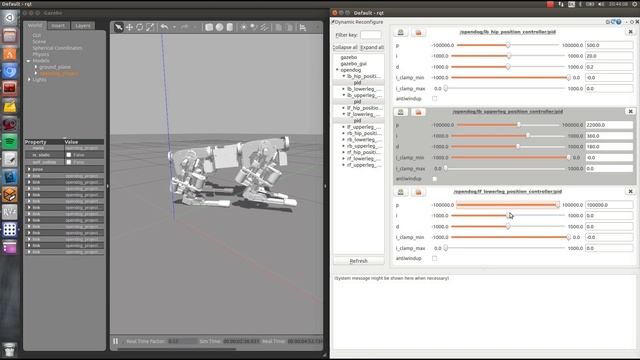Viewport: 640px width, 360px height.
Task: Click the p value field showing 500.0
Action: [x=609, y=45]
